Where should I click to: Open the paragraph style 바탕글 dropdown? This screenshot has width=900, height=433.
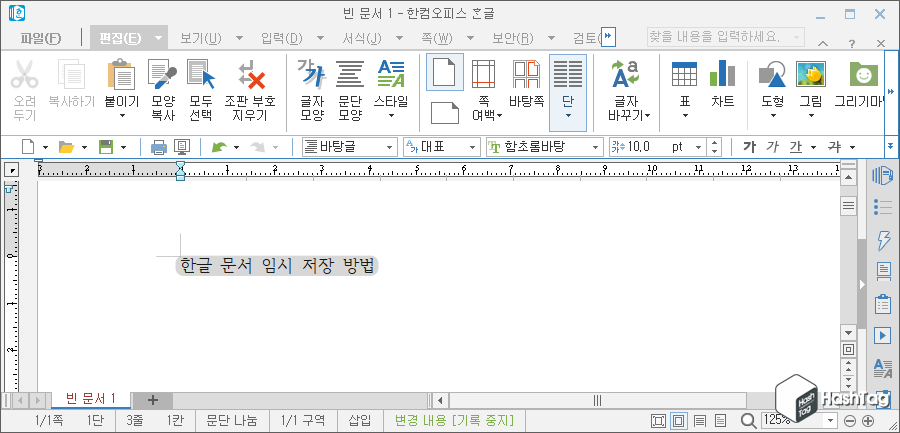pyautogui.click(x=390, y=147)
